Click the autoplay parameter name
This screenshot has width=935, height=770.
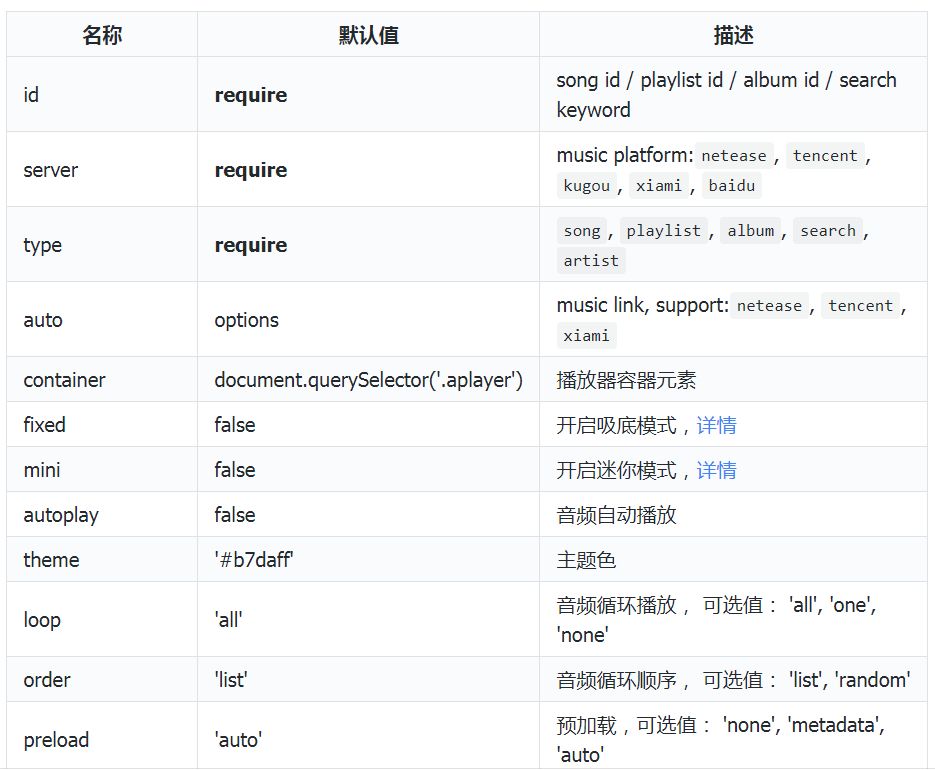61,515
